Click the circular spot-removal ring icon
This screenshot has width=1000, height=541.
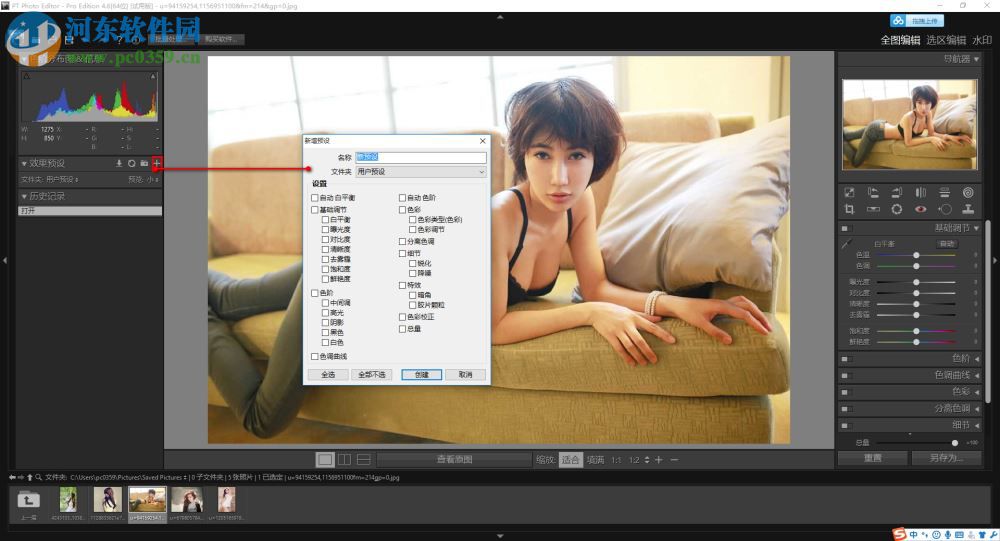tap(897, 209)
